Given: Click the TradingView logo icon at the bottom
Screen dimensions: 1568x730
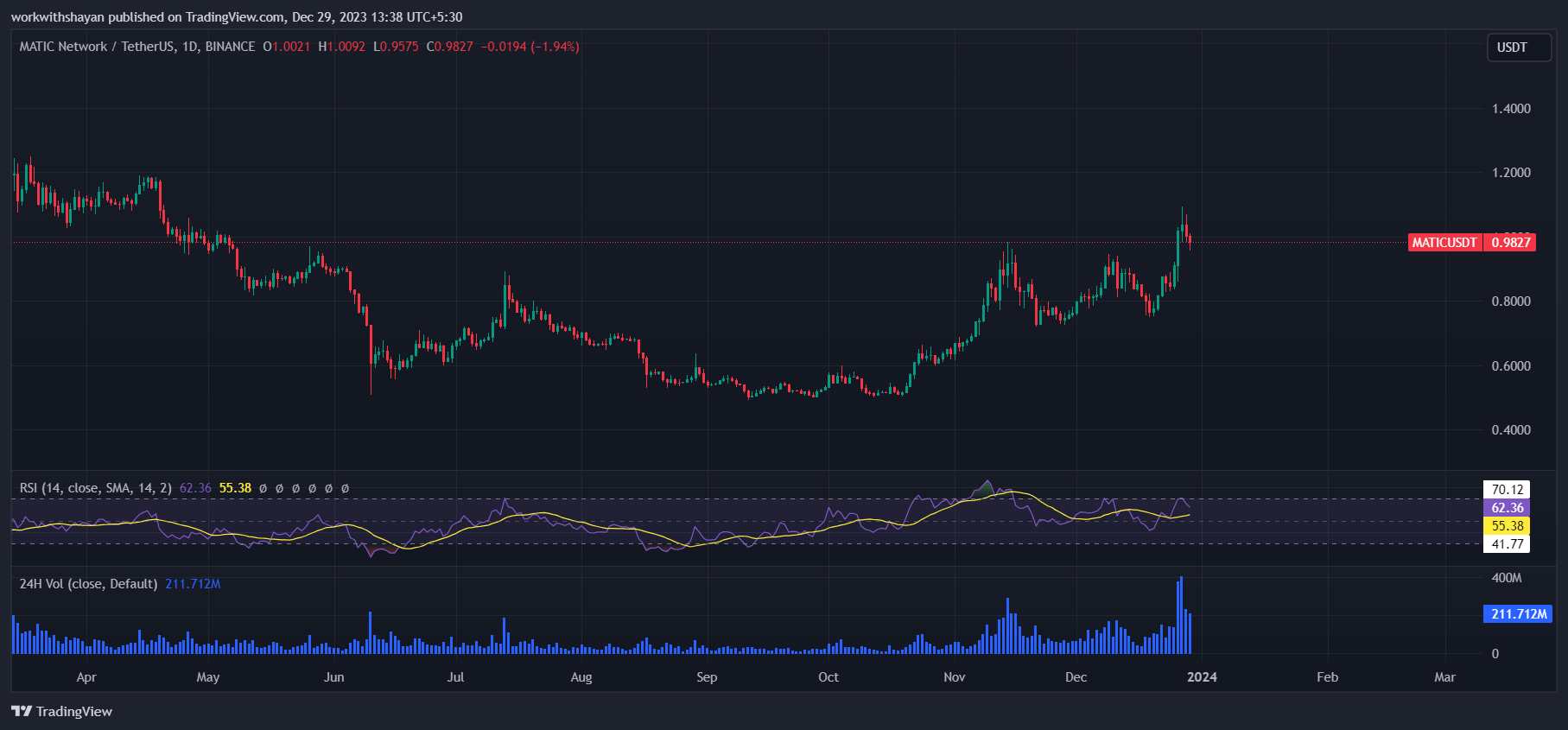Looking at the screenshot, I should (x=22, y=711).
